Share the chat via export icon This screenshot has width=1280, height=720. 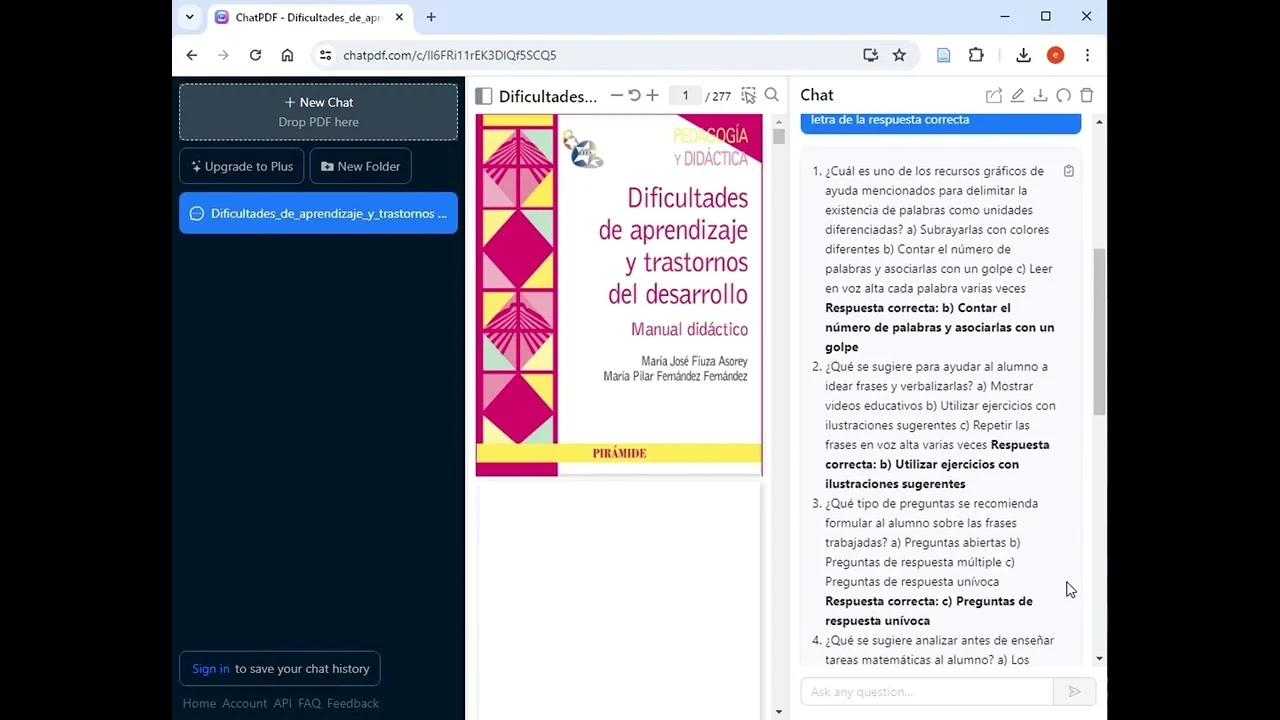tap(993, 96)
